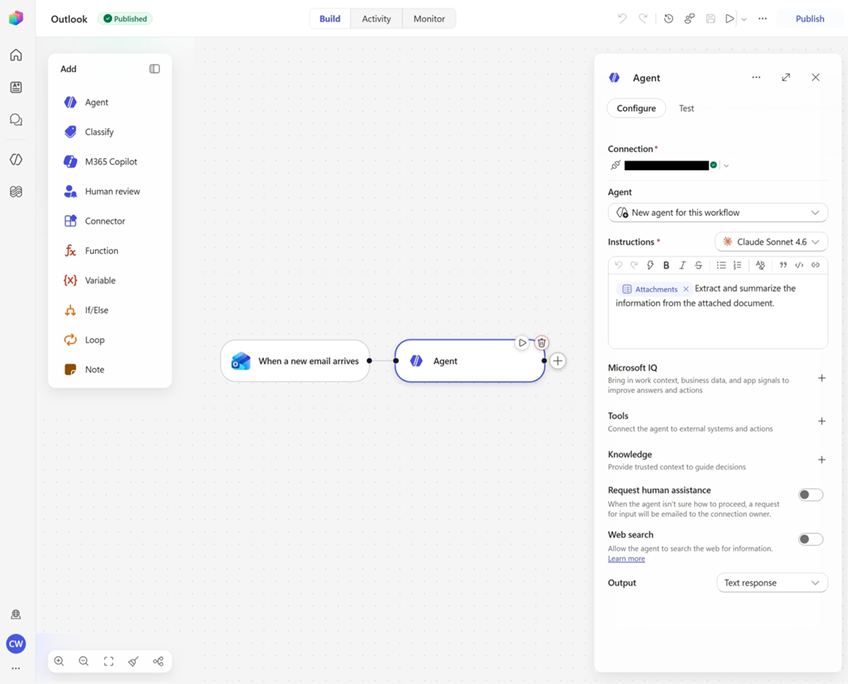Open the CW user profile avatar

[16, 643]
